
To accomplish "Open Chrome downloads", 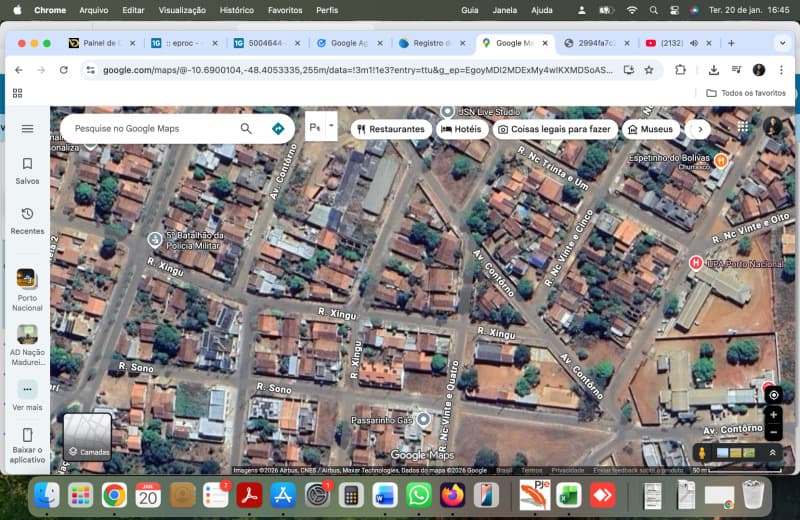I will coord(714,70).
